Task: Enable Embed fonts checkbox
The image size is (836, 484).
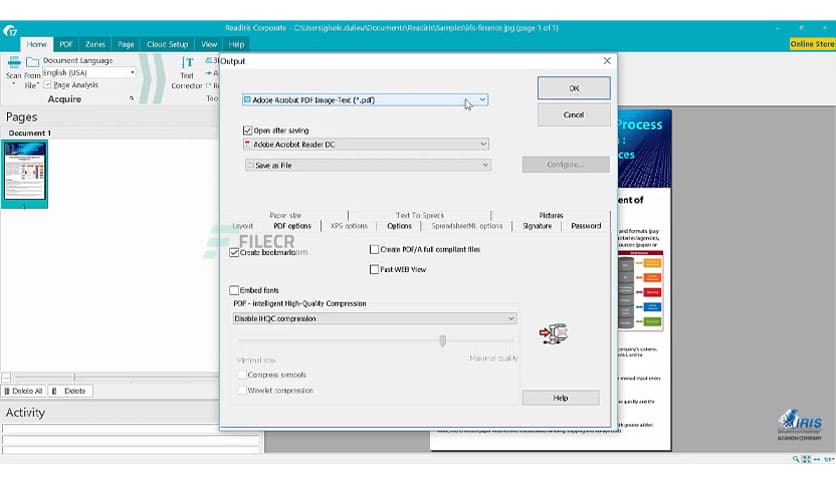Action: (x=234, y=290)
